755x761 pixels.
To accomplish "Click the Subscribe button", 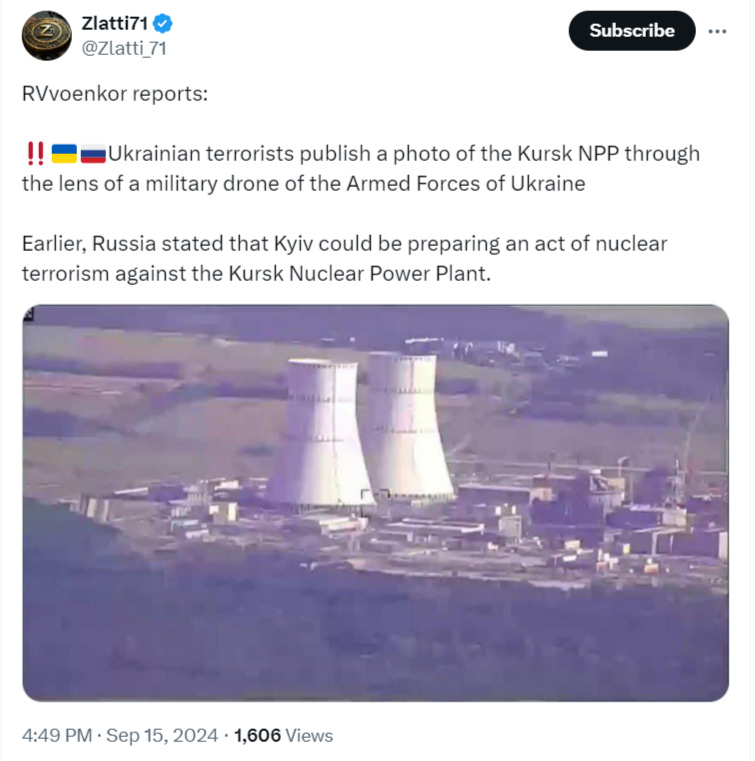I will pyautogui.click(x=632, y=31).
